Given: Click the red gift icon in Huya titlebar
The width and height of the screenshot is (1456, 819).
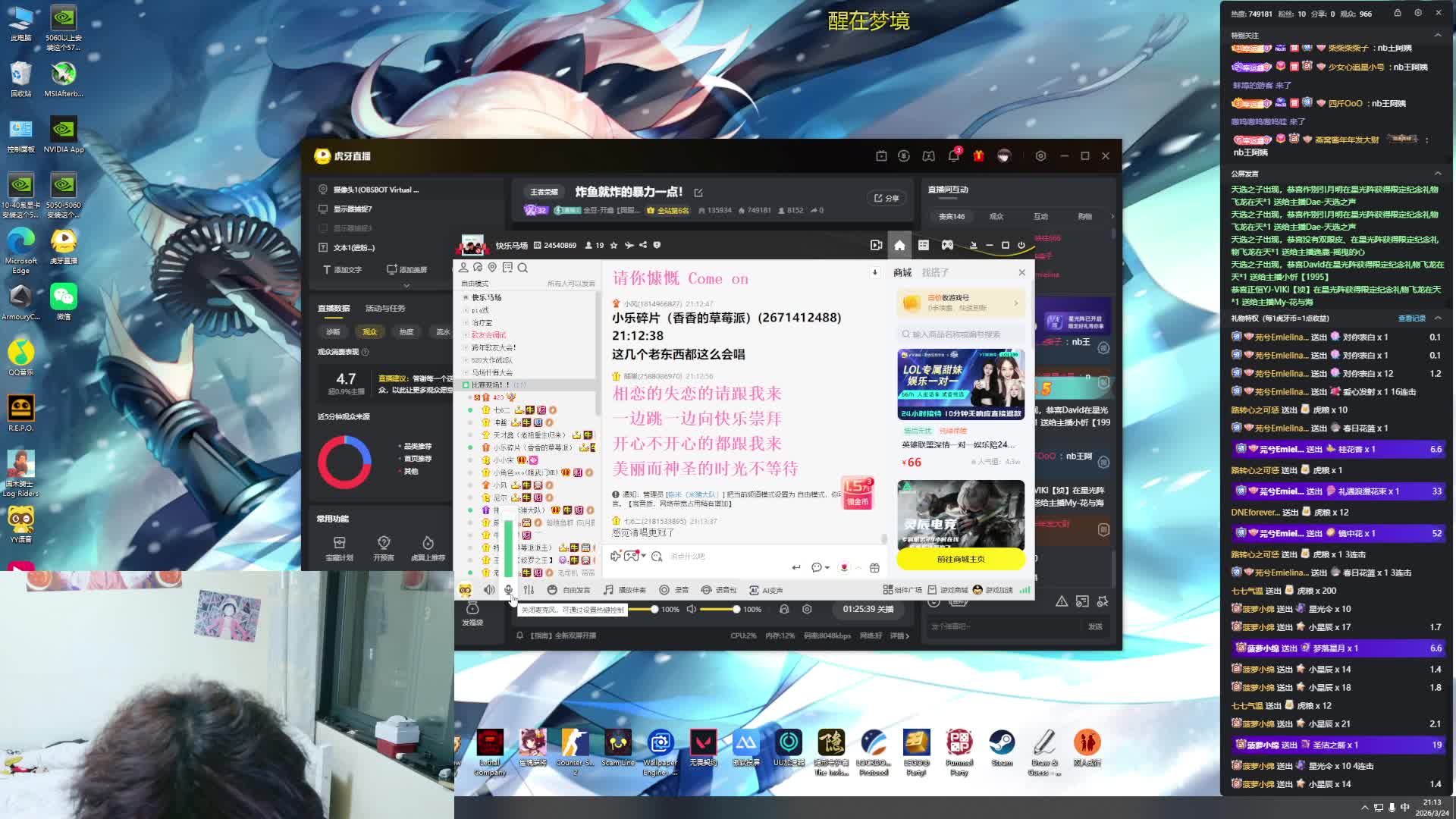Looking at the screenshot, I should [x=979, y=156].
